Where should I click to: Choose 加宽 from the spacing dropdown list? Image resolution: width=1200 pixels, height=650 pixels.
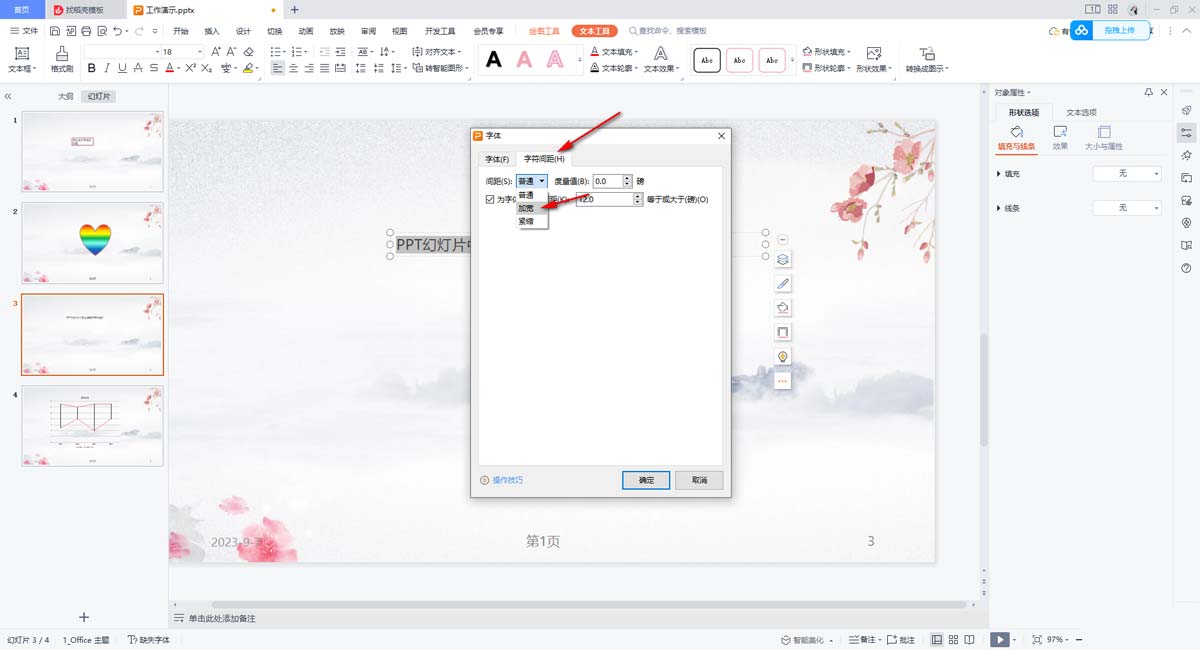tap(527, 209)
